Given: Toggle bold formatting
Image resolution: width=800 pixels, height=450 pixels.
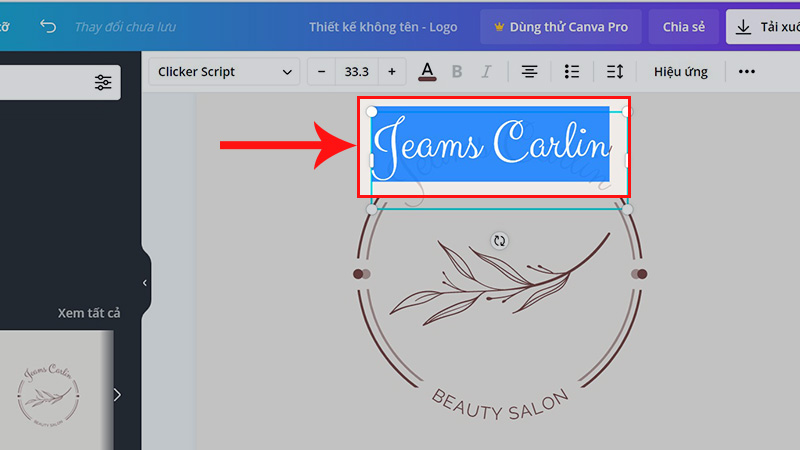Looking at the screenshot, I should tap(457, 72).
